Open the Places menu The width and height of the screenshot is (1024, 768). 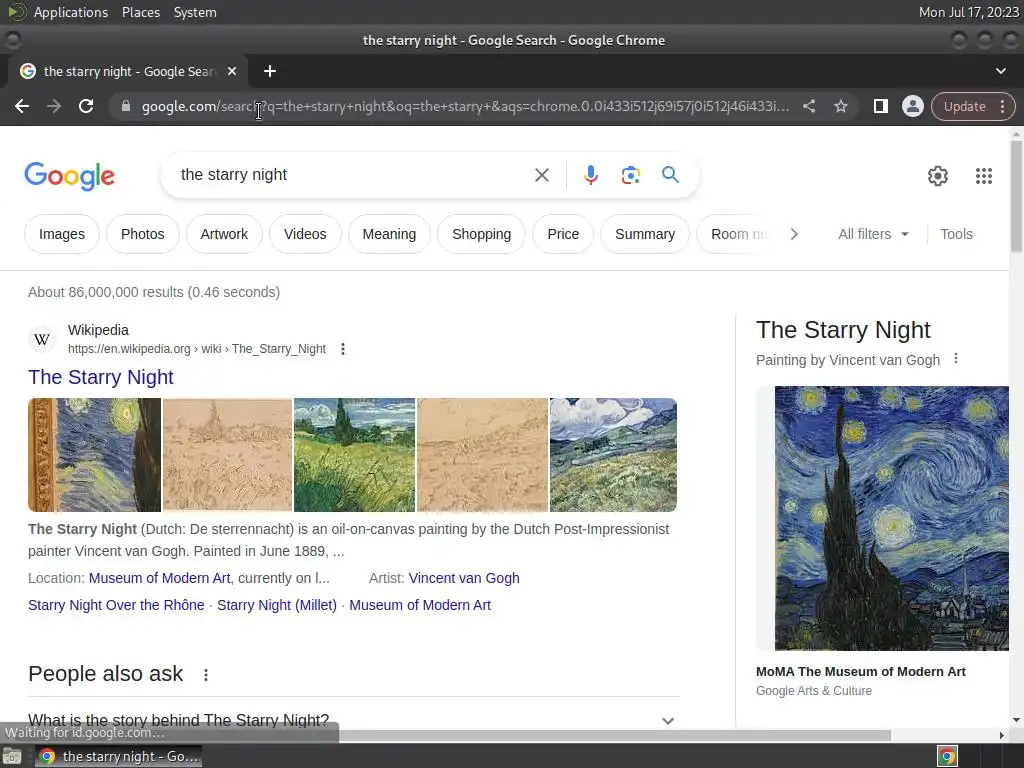[x=140, y=12]
